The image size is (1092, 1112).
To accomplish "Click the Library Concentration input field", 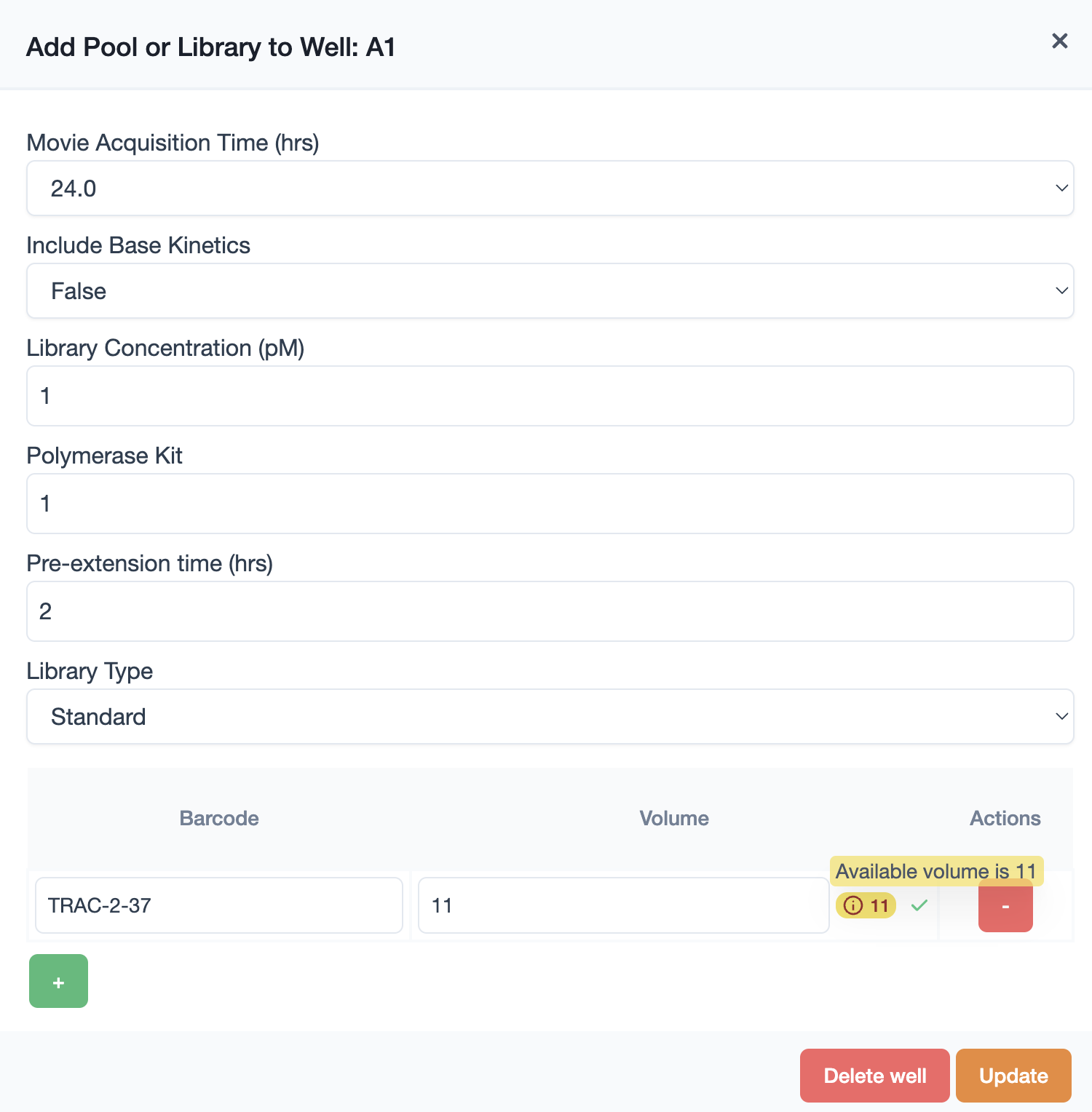I will pos(550,396).
